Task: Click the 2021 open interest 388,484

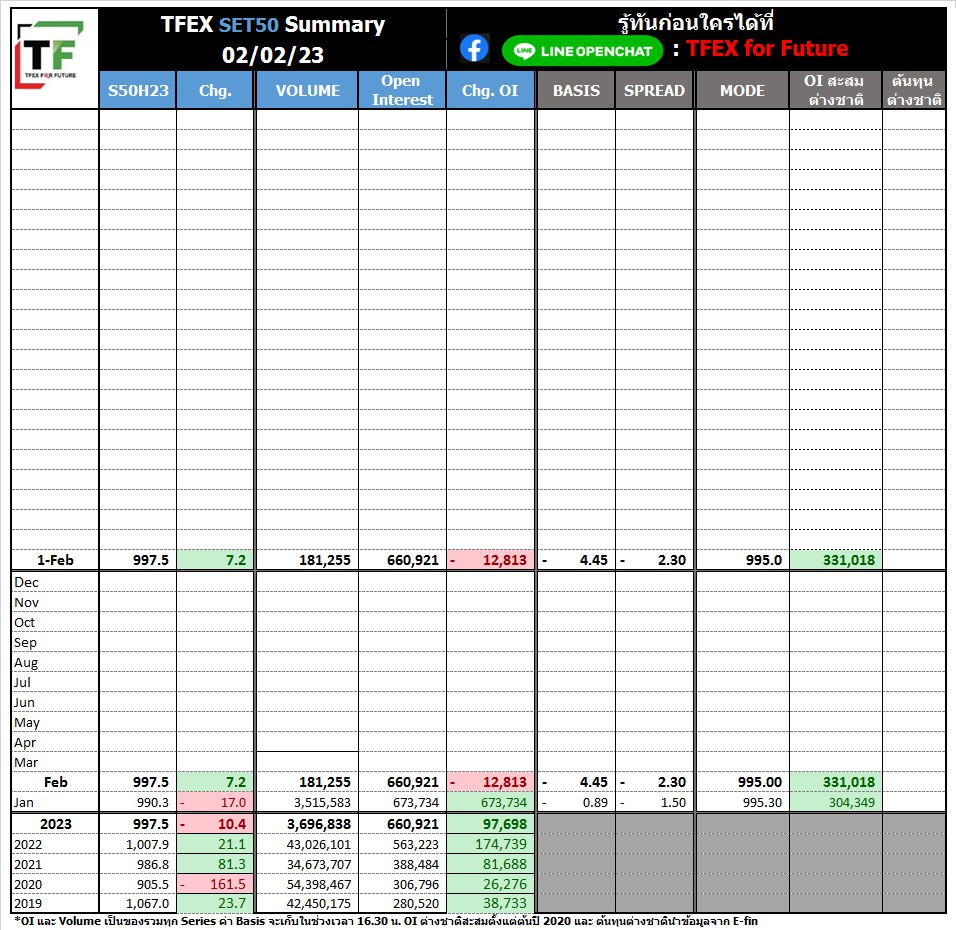Action: pos(416,865)
